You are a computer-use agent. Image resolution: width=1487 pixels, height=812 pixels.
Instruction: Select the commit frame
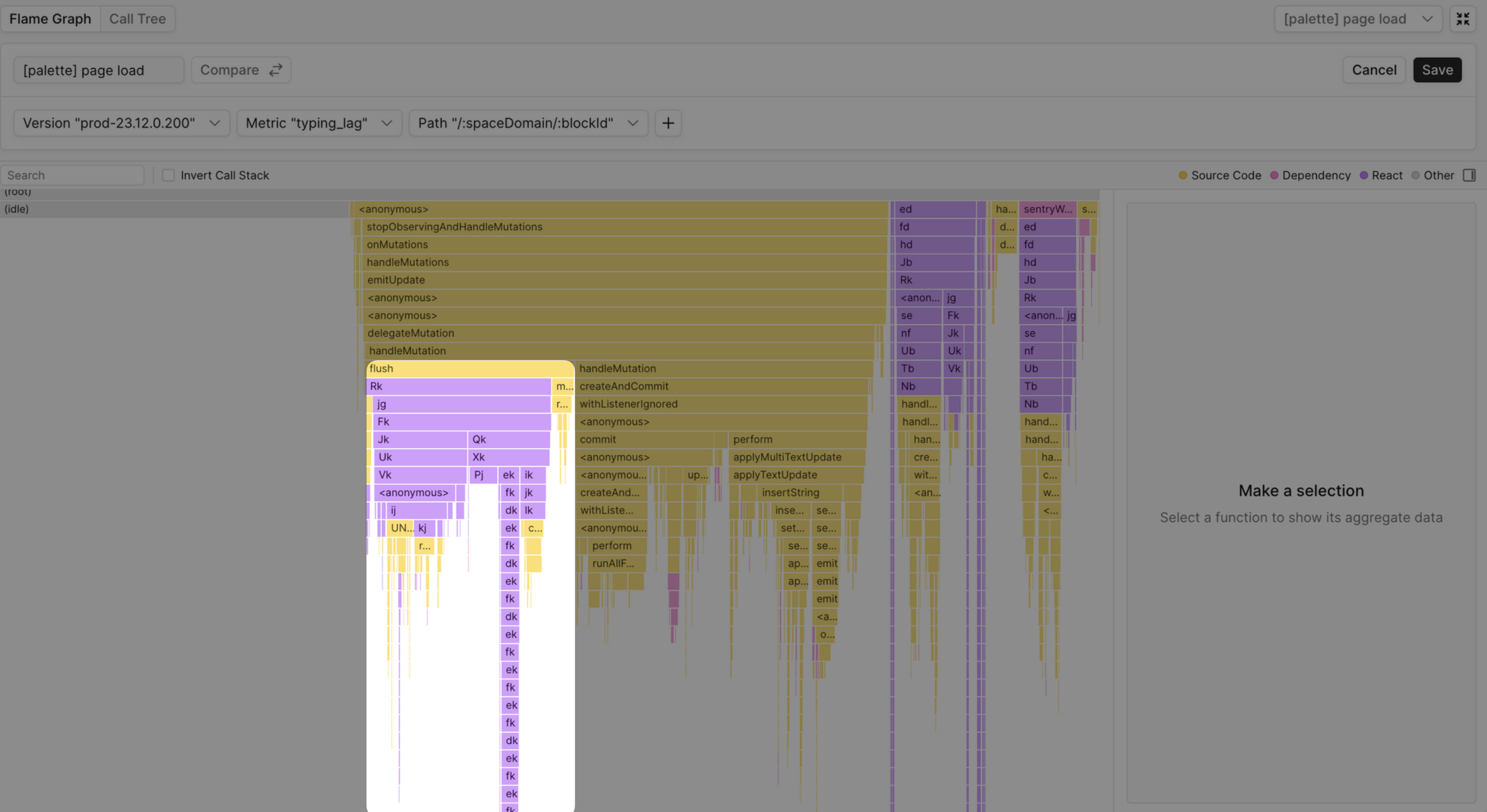[x=644, y=439]
